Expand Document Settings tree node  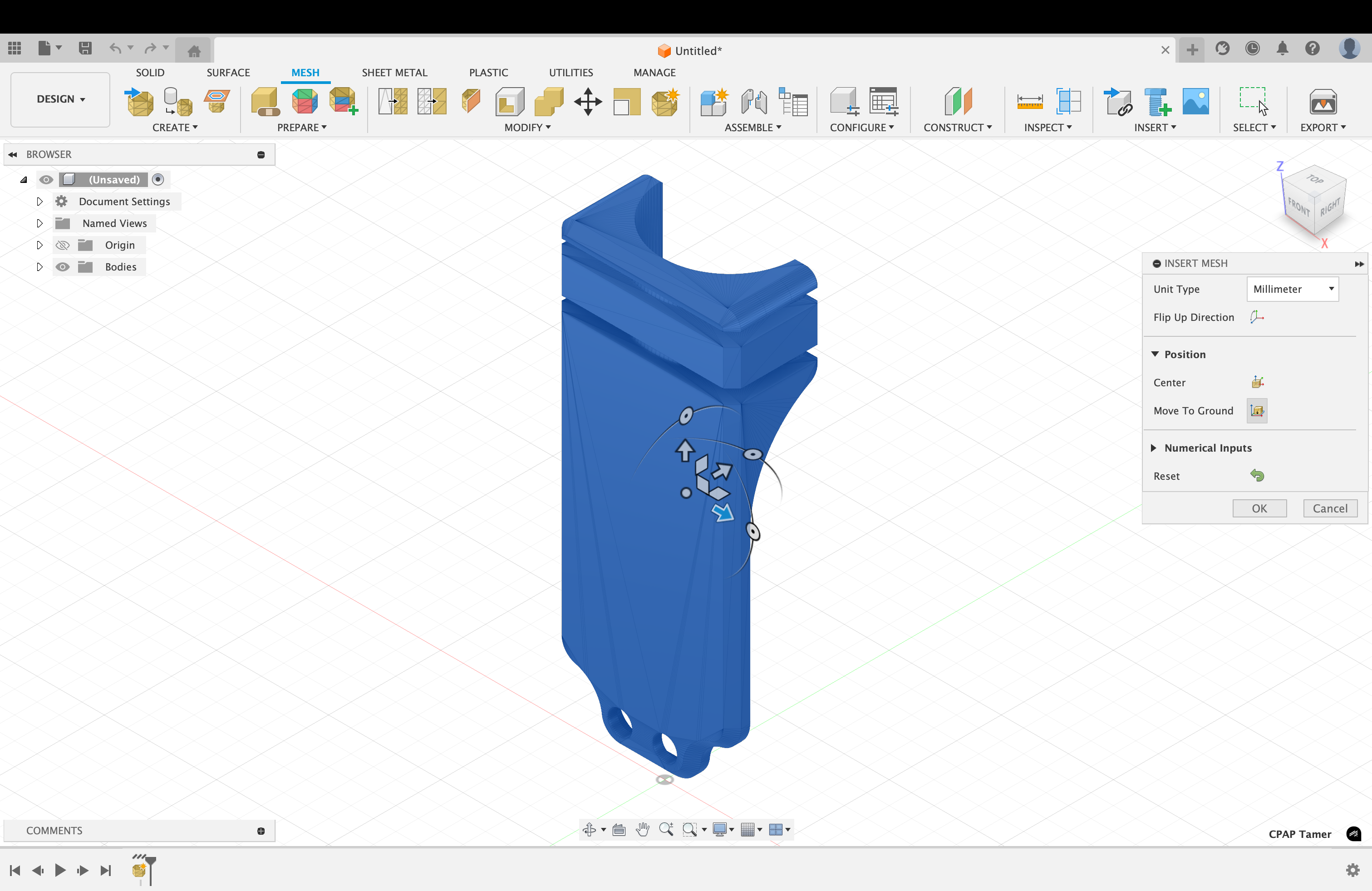click(39, 201)
